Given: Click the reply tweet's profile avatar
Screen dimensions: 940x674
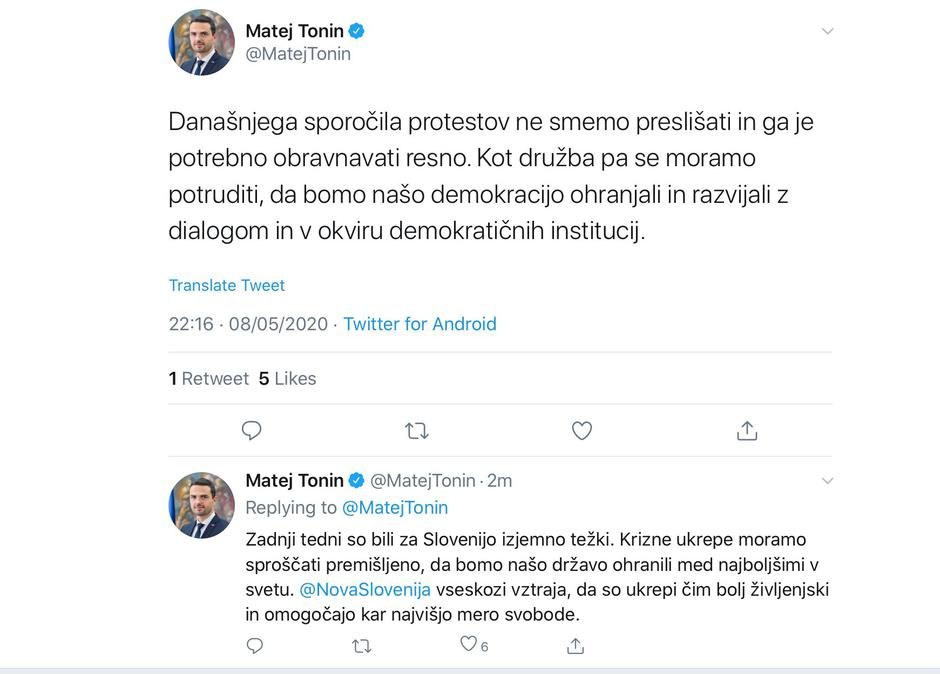Looking at the screenshot, I should [x=202, y=505].
